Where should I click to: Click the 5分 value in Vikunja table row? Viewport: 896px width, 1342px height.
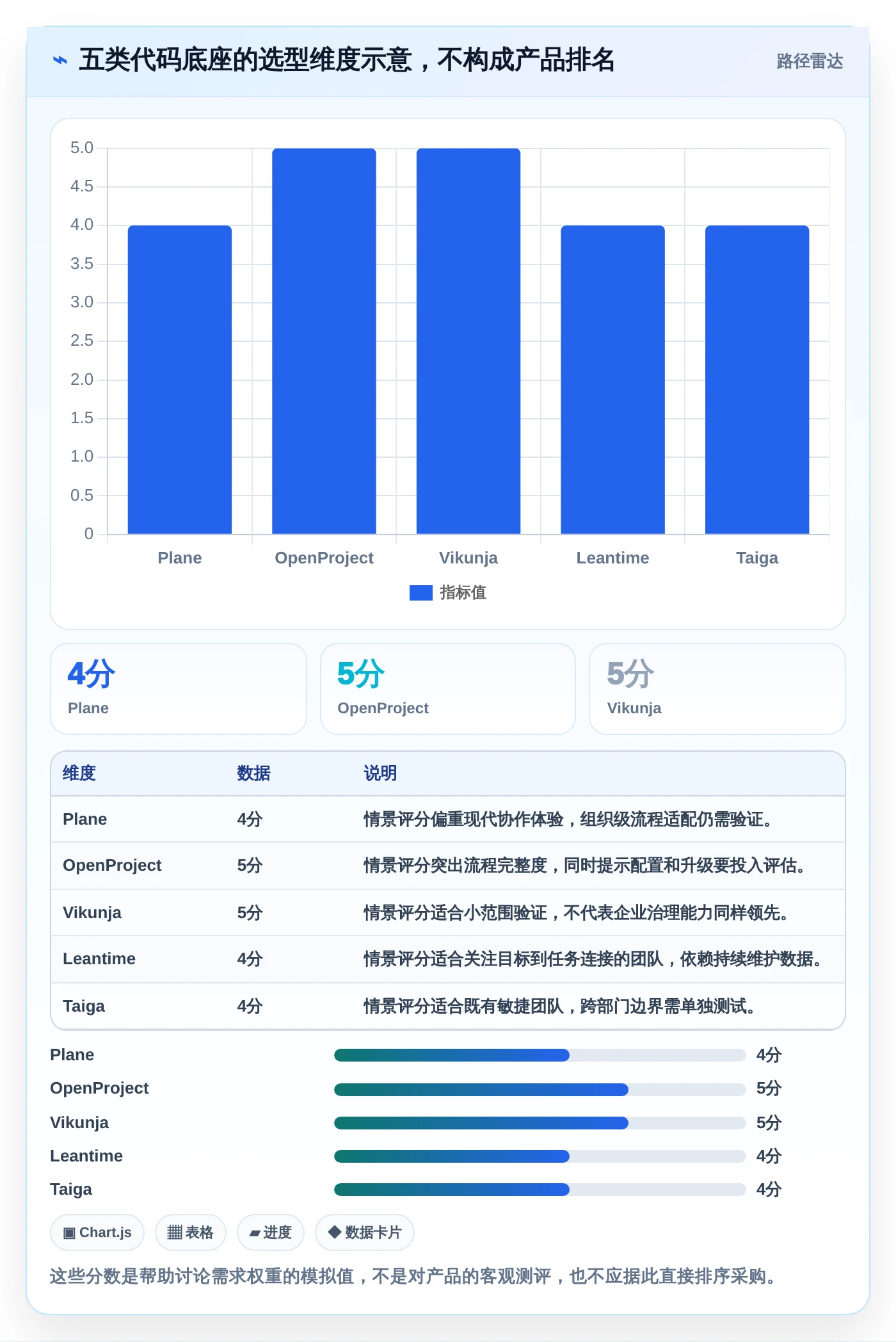tap(250, 913)
